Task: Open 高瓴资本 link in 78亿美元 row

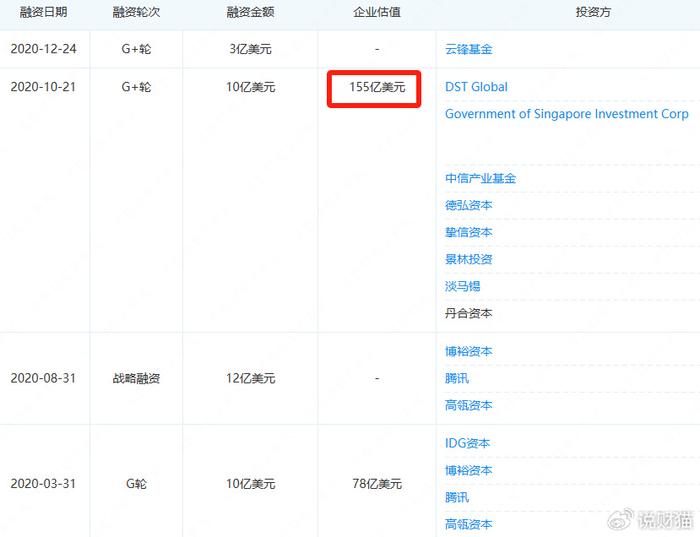Action: (468, 524)
